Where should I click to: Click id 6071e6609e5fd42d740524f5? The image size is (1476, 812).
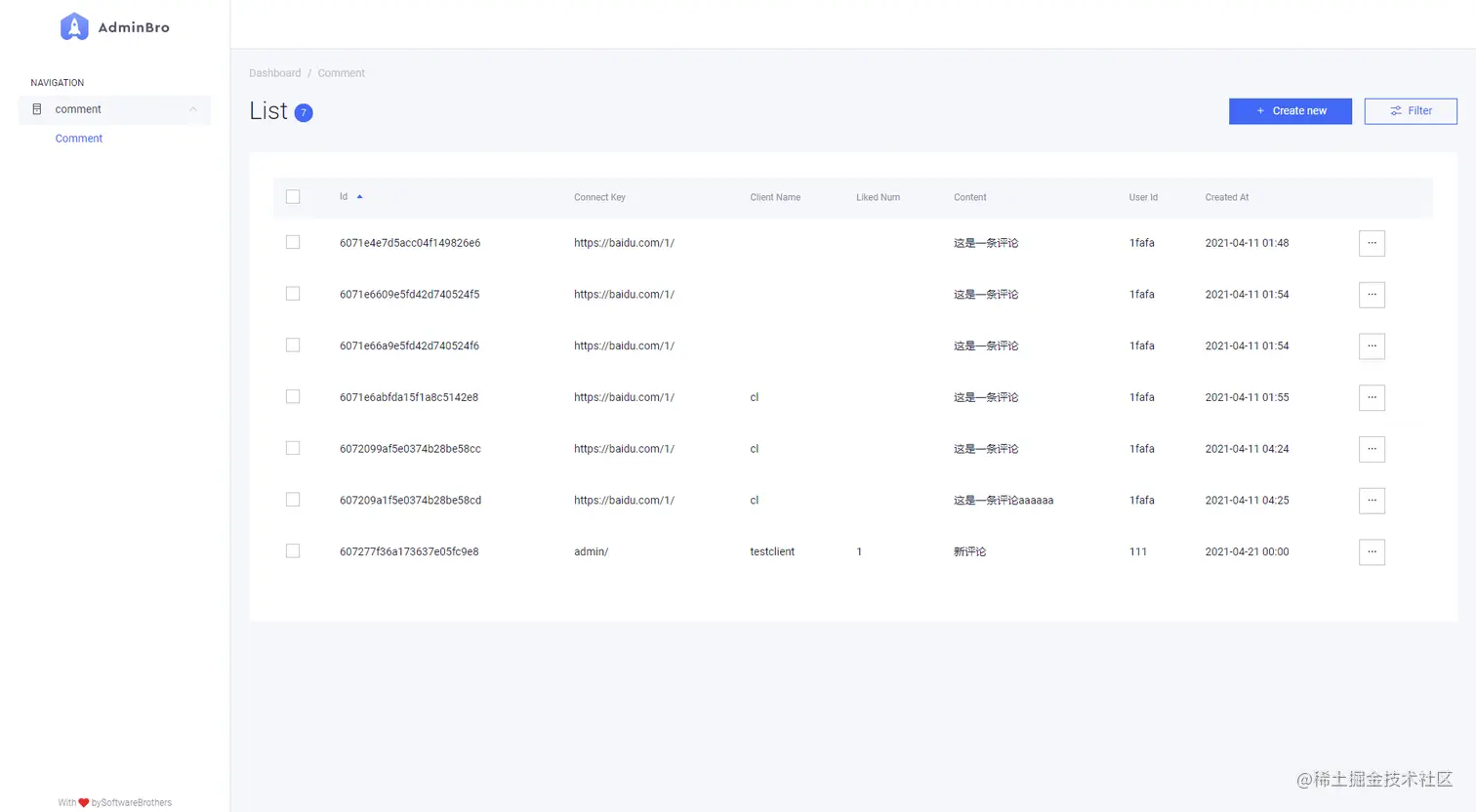(x=410, y=295)
